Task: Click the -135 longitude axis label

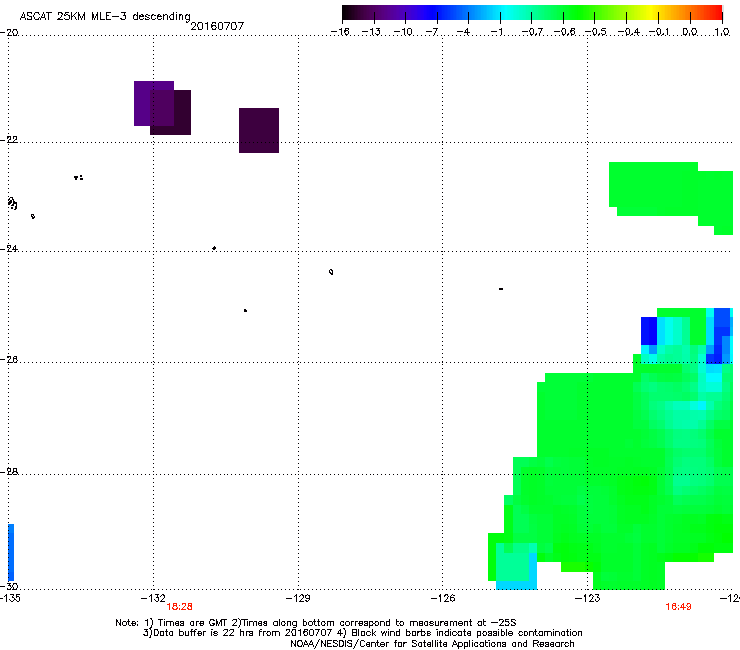Action: 10,598
